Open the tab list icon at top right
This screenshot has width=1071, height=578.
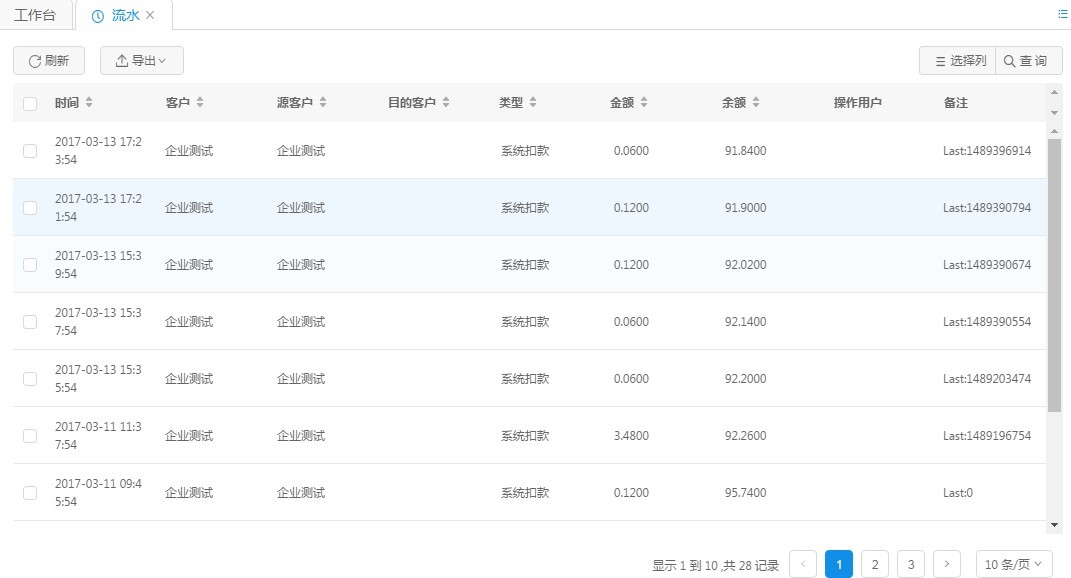[1063, 14]
